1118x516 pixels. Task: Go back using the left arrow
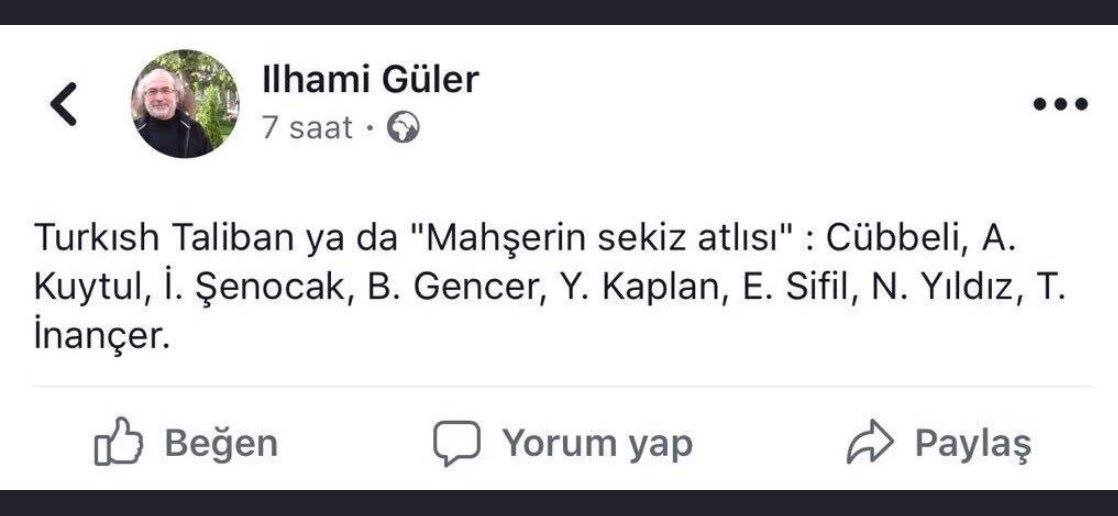pyautogui.click(x=64, y=104)
